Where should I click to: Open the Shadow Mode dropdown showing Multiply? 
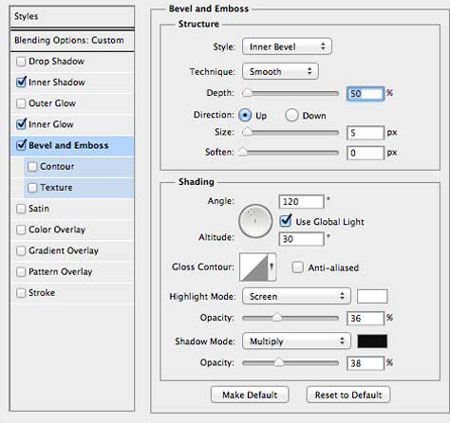[x=296, y=341]
